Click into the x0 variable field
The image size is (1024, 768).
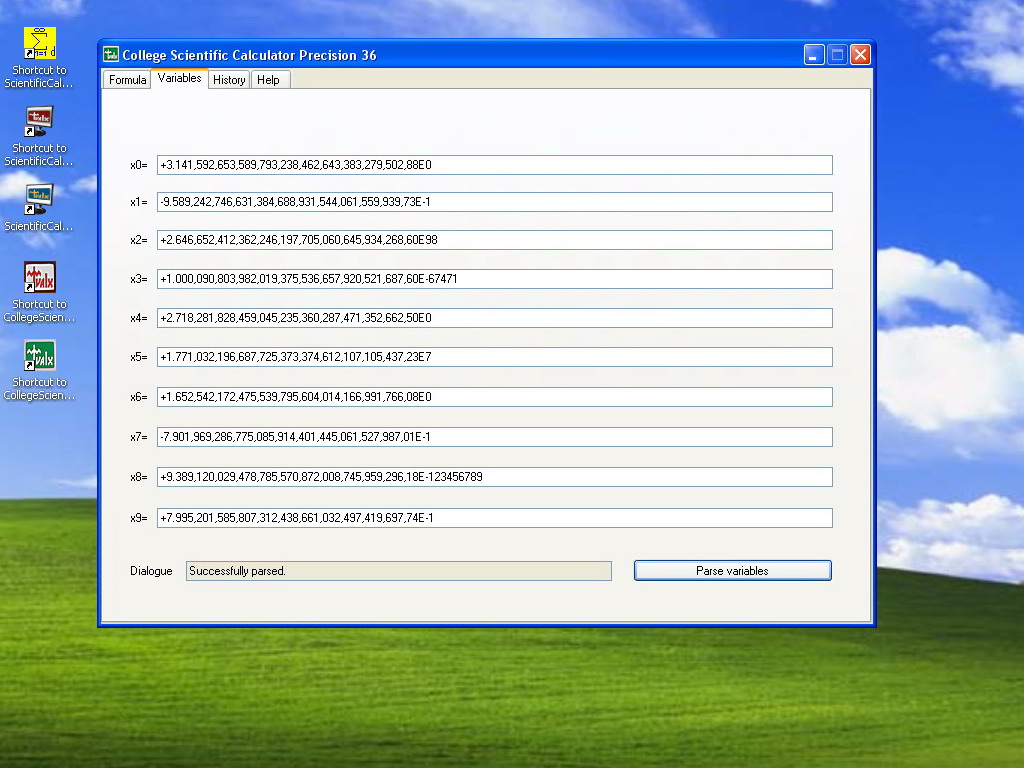click(495, 165)
